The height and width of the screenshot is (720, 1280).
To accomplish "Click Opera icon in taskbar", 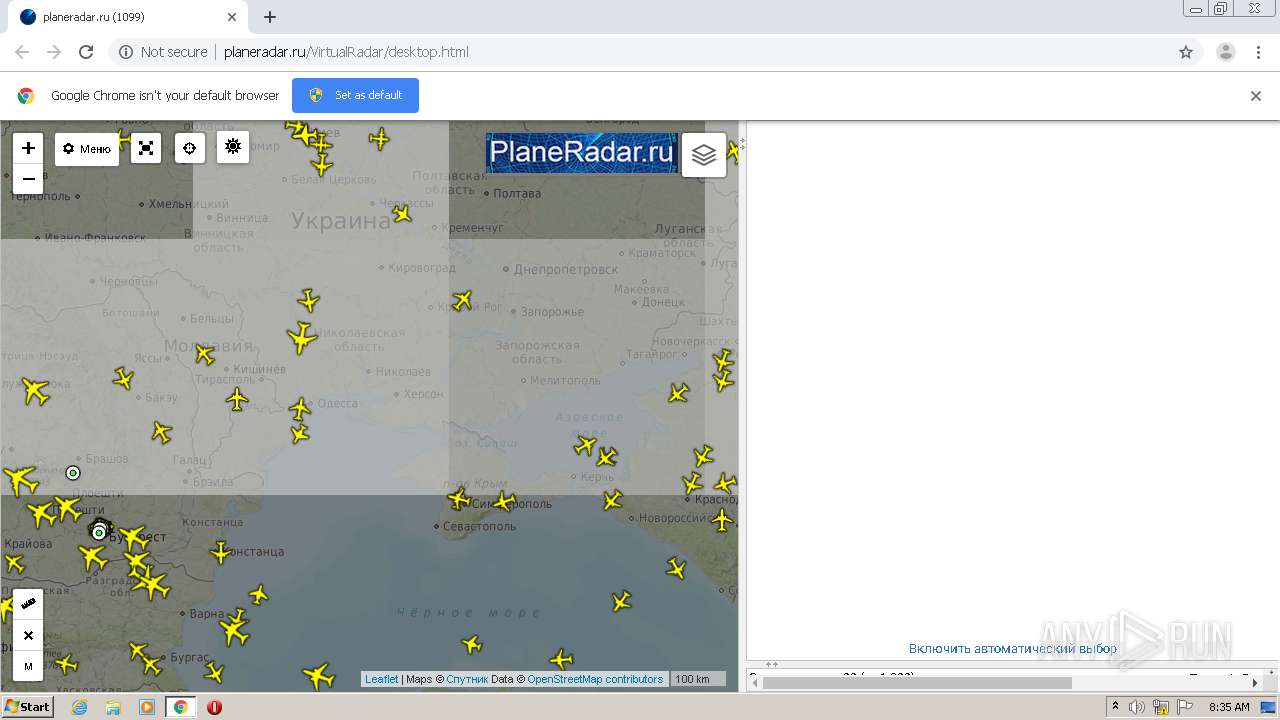I will 214,707.
